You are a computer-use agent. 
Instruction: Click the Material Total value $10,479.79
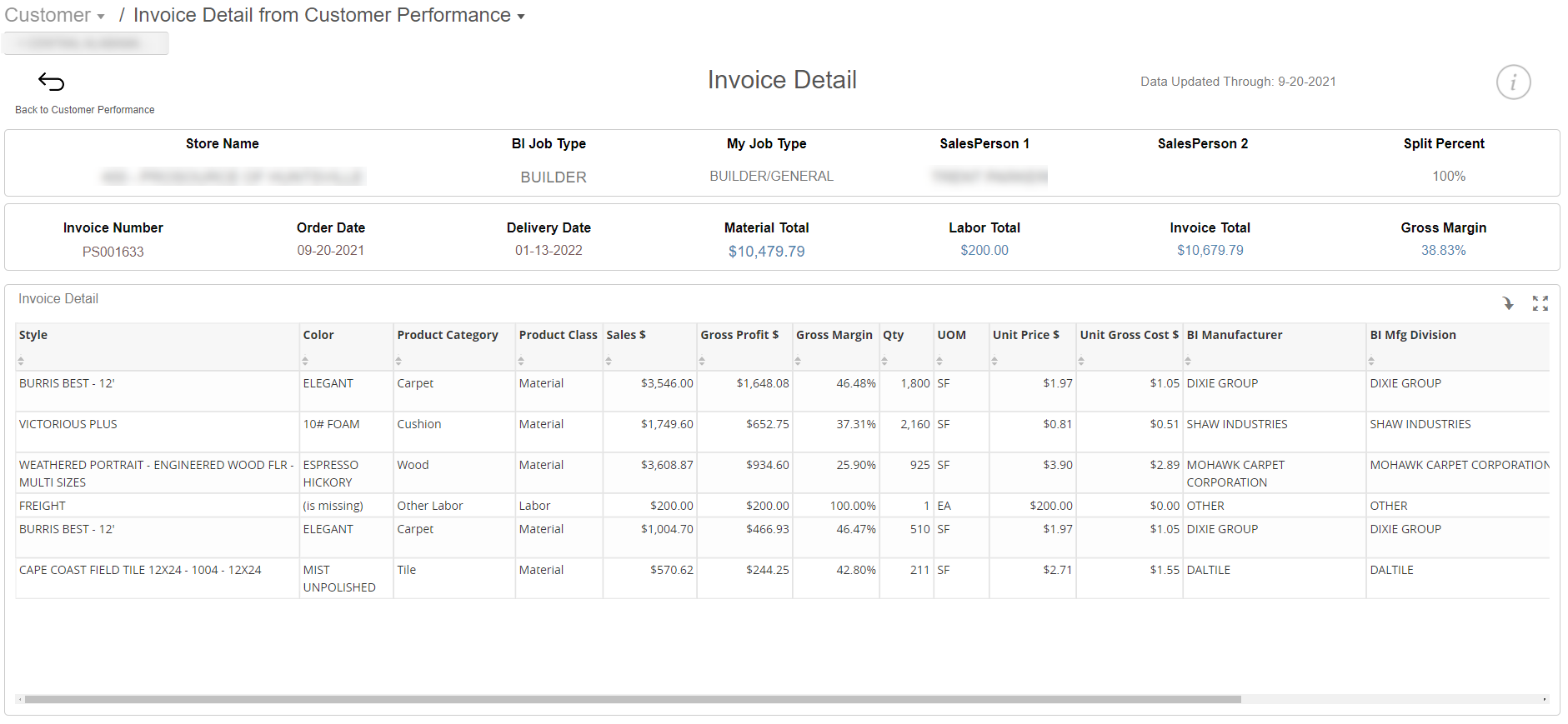[766, 252]
